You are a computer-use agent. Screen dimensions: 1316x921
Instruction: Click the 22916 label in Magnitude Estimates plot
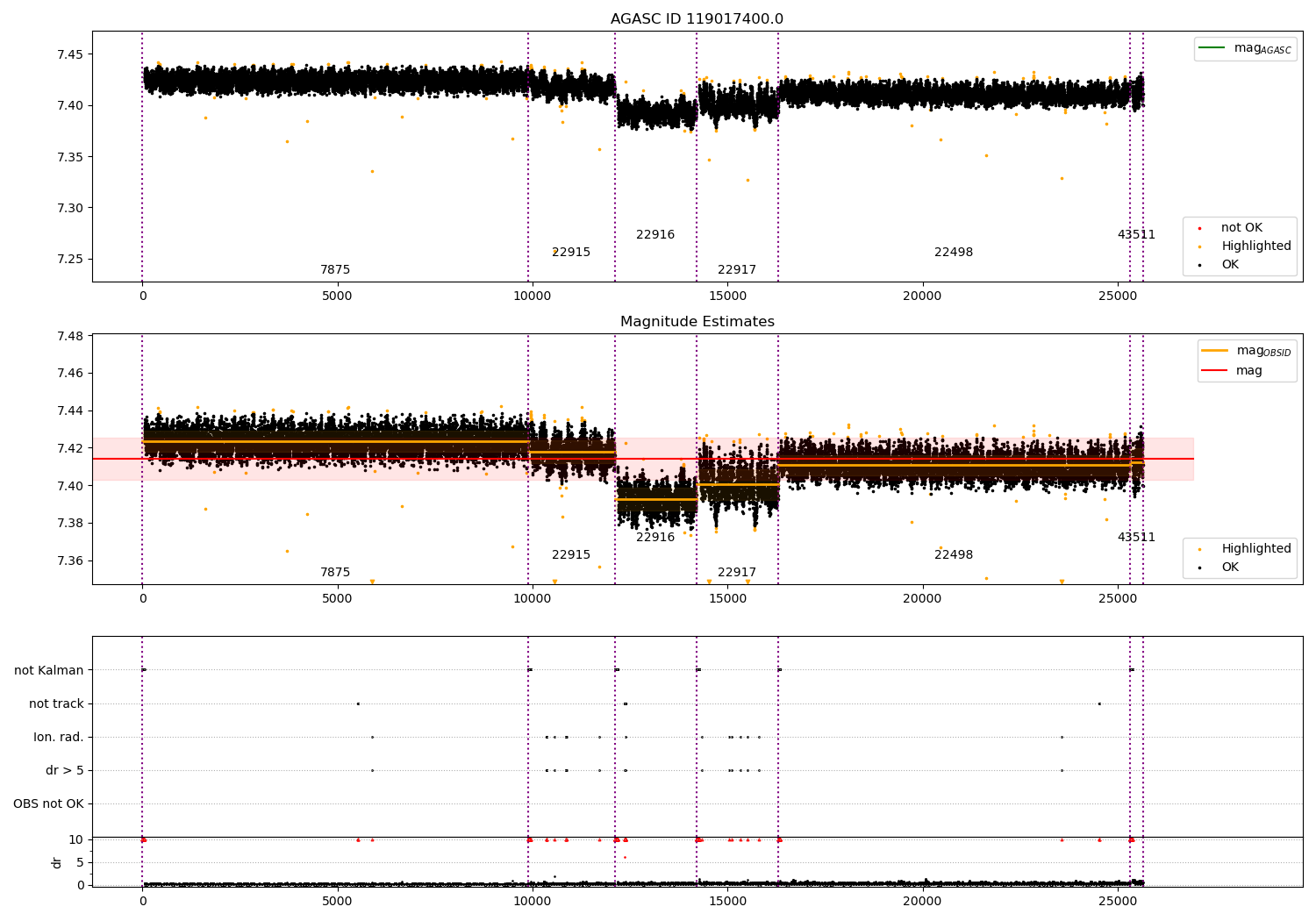pos(655,538)
